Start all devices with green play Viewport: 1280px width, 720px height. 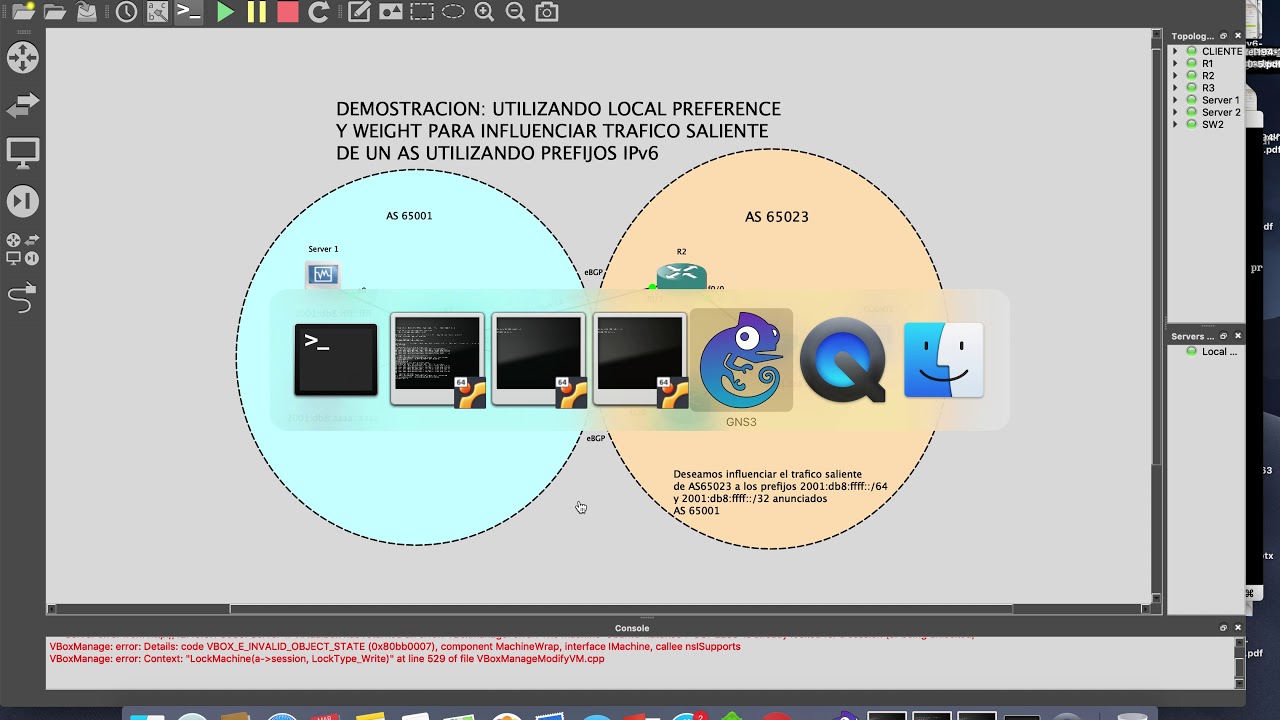pos(225,12)
